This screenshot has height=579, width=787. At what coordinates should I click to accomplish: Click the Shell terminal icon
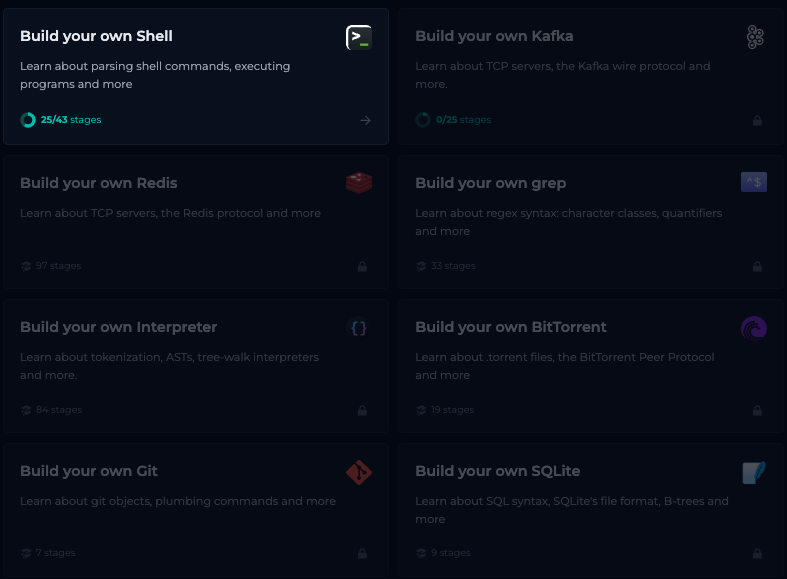[358, 38]
